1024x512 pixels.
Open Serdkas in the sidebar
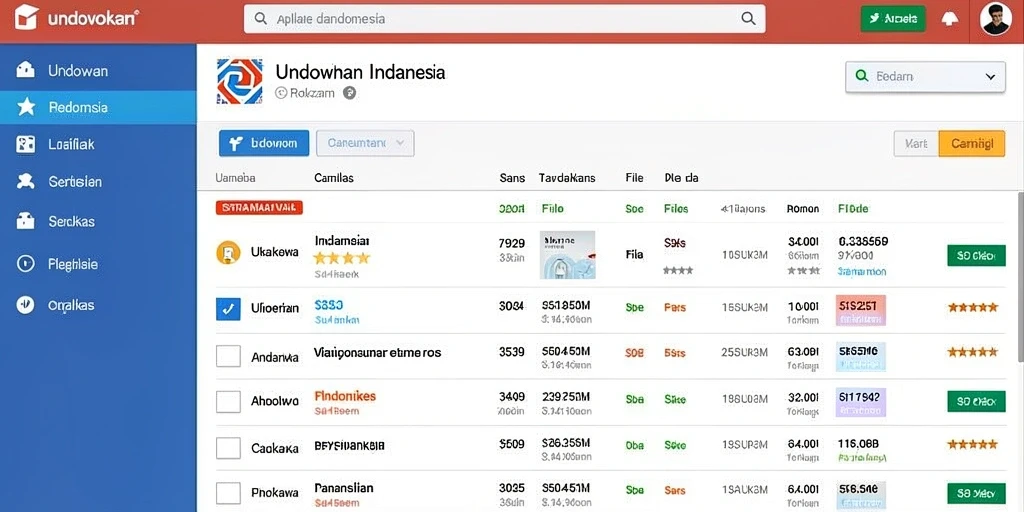coord(98,221)
